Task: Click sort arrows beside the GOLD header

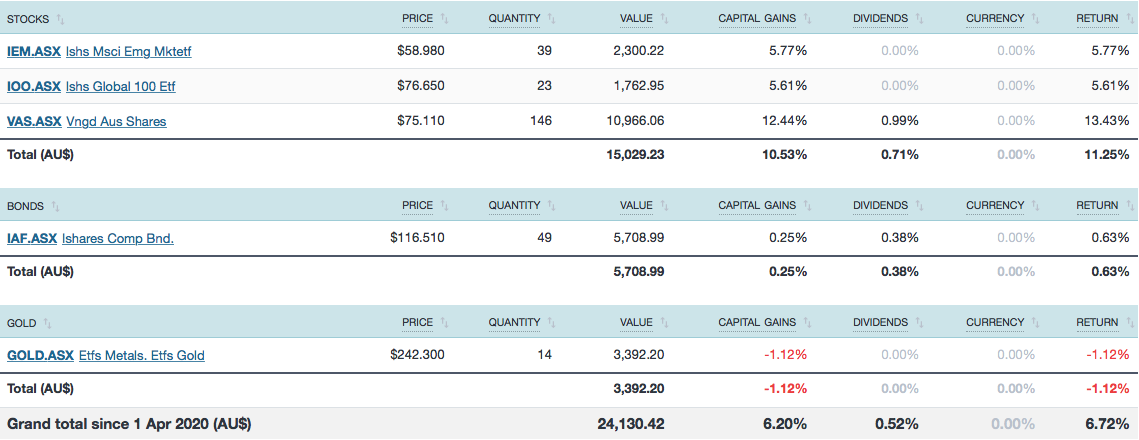Action: [x=48, y=323]
